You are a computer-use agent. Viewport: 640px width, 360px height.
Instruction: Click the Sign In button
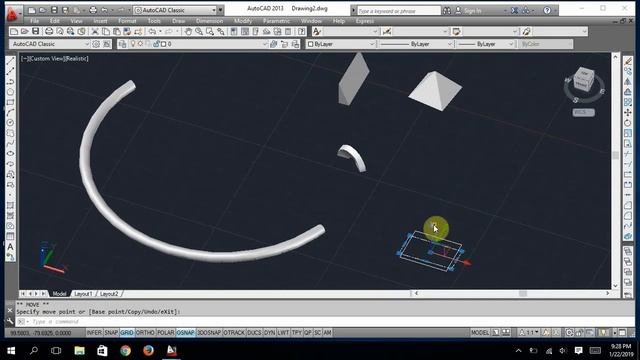point(468,11)
